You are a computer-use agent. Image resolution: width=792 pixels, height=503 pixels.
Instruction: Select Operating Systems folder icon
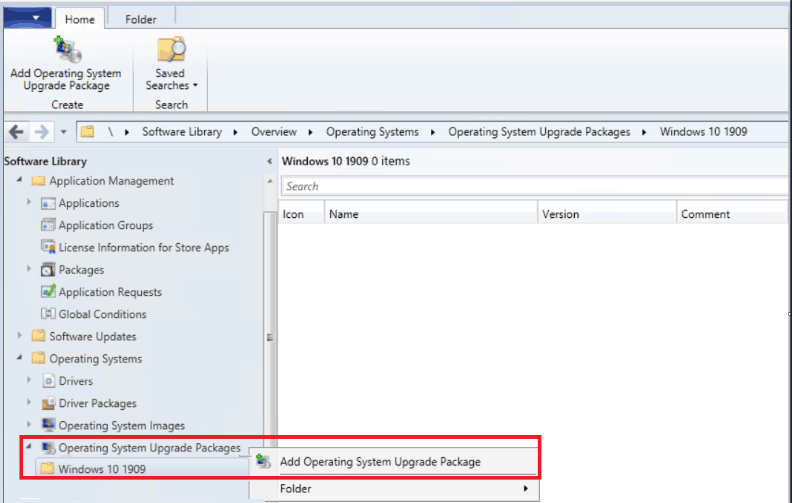pos(38,358)
